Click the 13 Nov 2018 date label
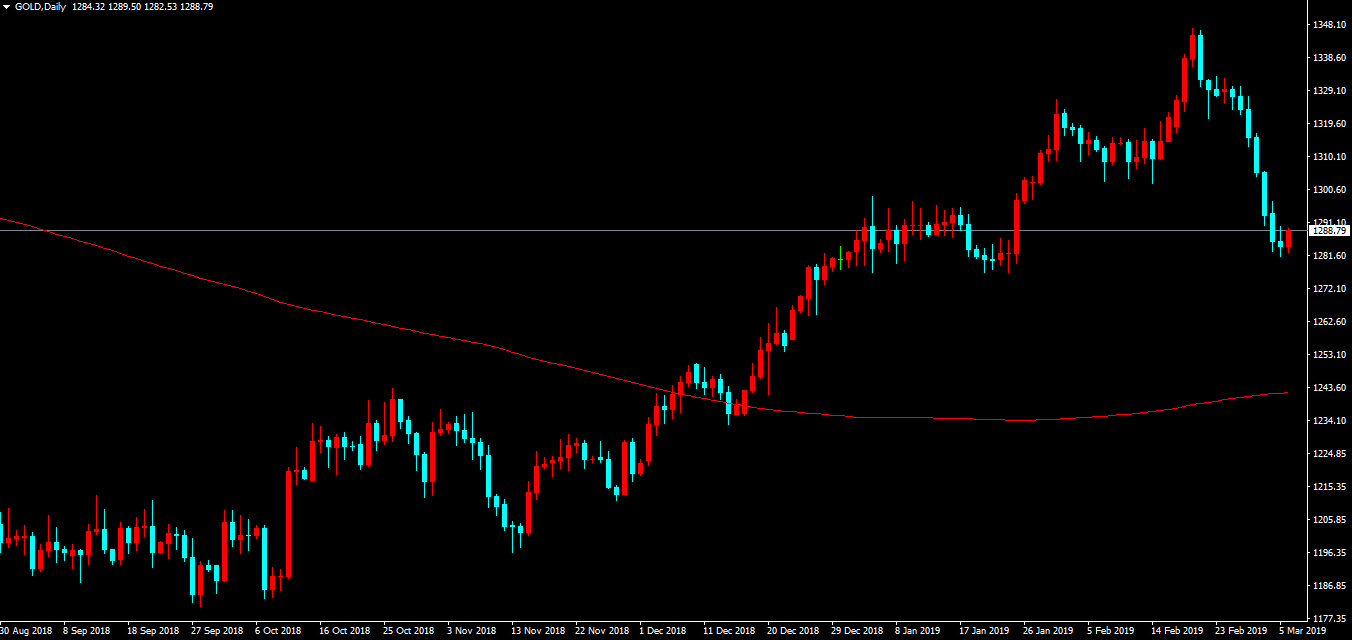The image size is (1352, 640). (x=538, y=631)
